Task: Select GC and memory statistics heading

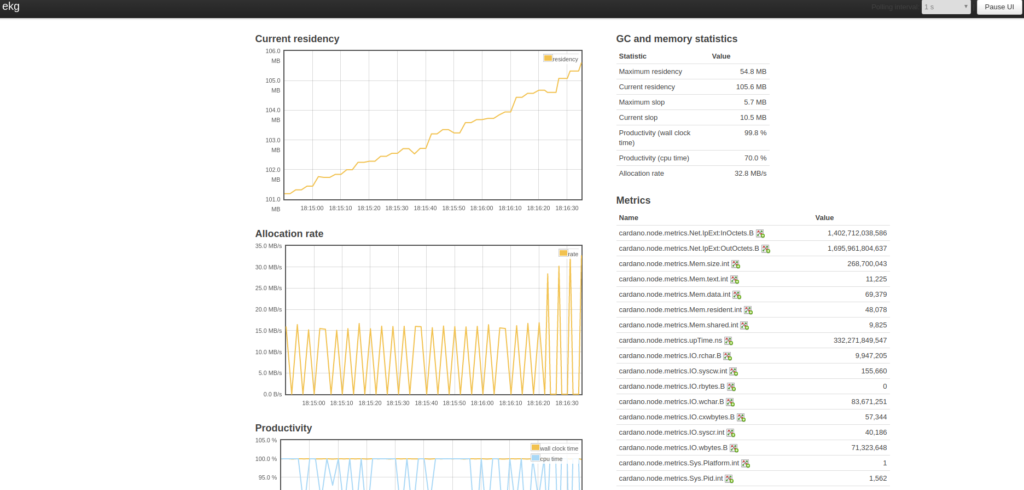Action: pyautogui.click(x=677, y=39)
